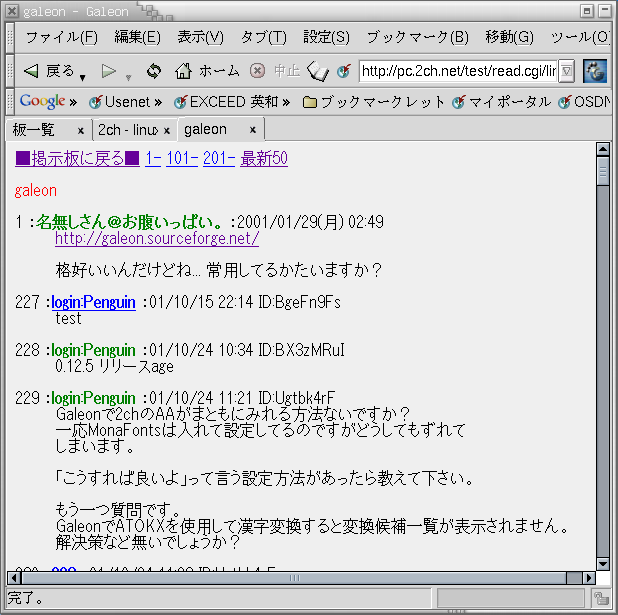Open the ファイル(F) menu
618x615 pixels.
[61, 37]
